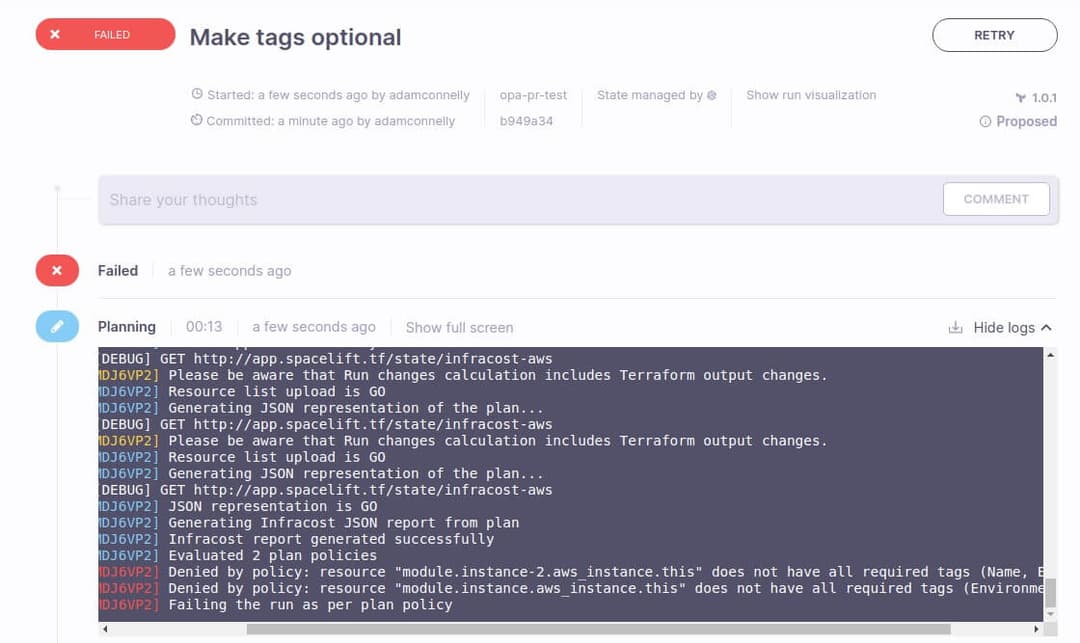1080x643 pixels.
Task: Select the branch icon next to version 1.0.1
Action: tap(1018, 97)
